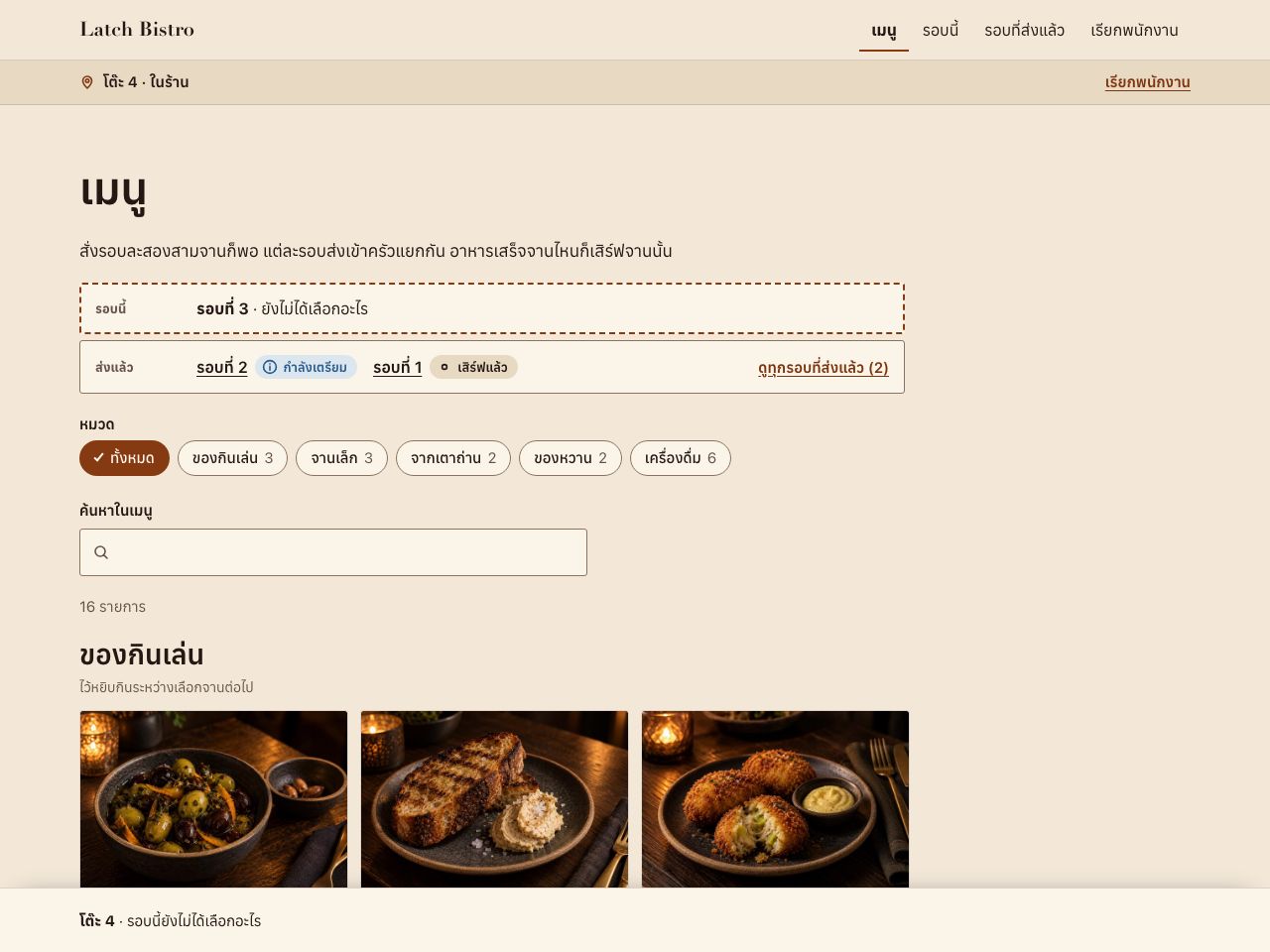Image resolution: width=1270 pixels, height=952 pixels.
Task: Click the info icon in the กำลังเตรียม badge
Action: coord(270,367)
